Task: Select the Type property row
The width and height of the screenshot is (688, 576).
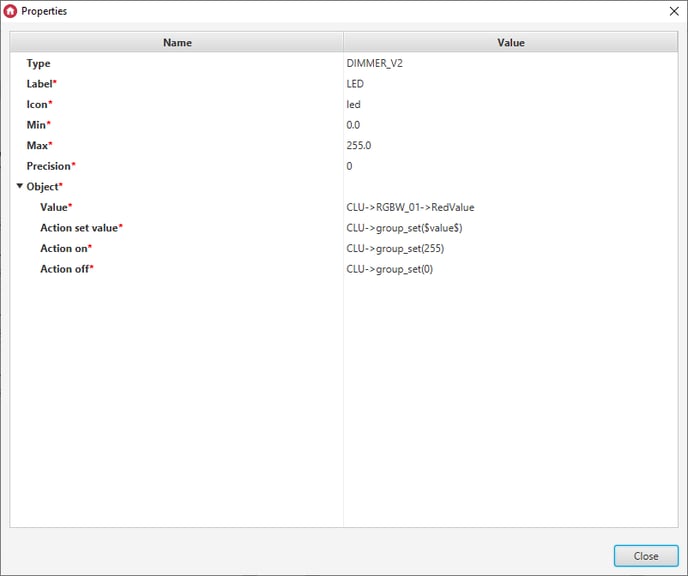Action: click(x=38, y=63)
